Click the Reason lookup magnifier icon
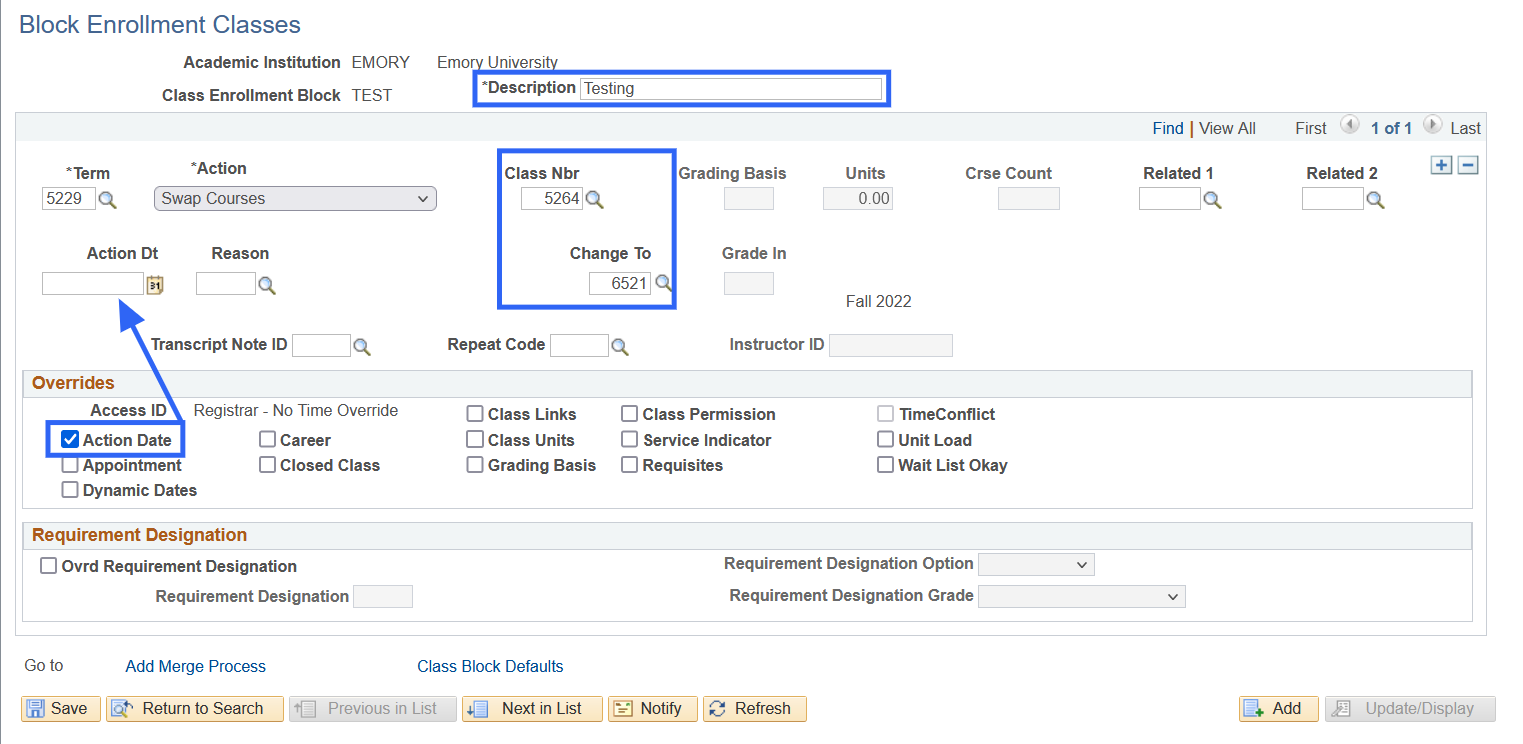This screenshot has height=744, width=1523. click(x=267, y=285)
